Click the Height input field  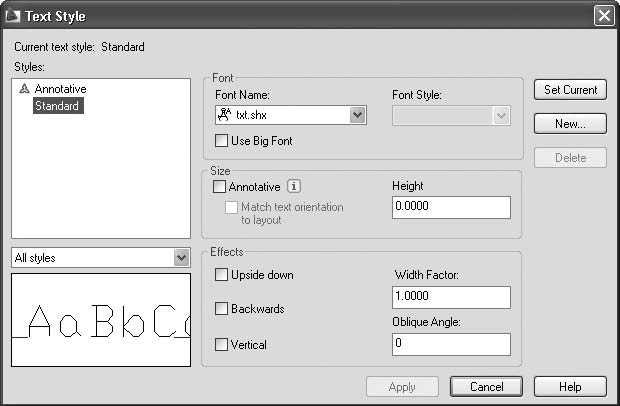tap(451, 207)
